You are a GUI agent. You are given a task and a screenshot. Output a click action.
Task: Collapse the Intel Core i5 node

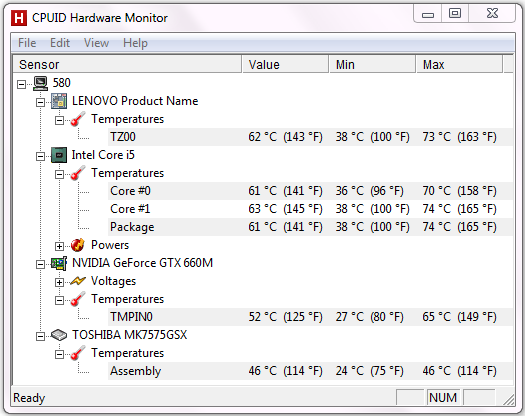(x=40, y=156)
